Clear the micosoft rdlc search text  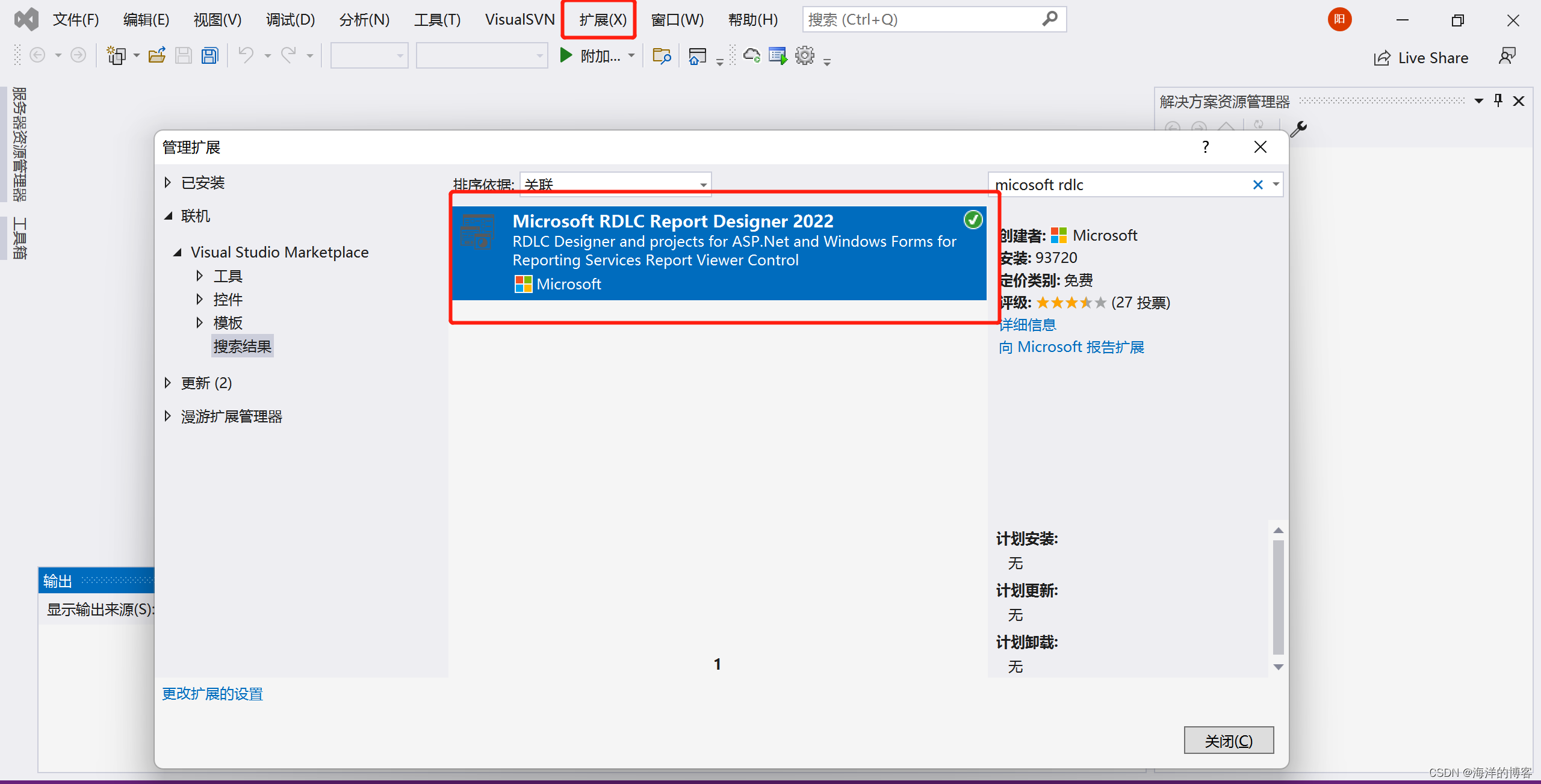coord(1258,185)
